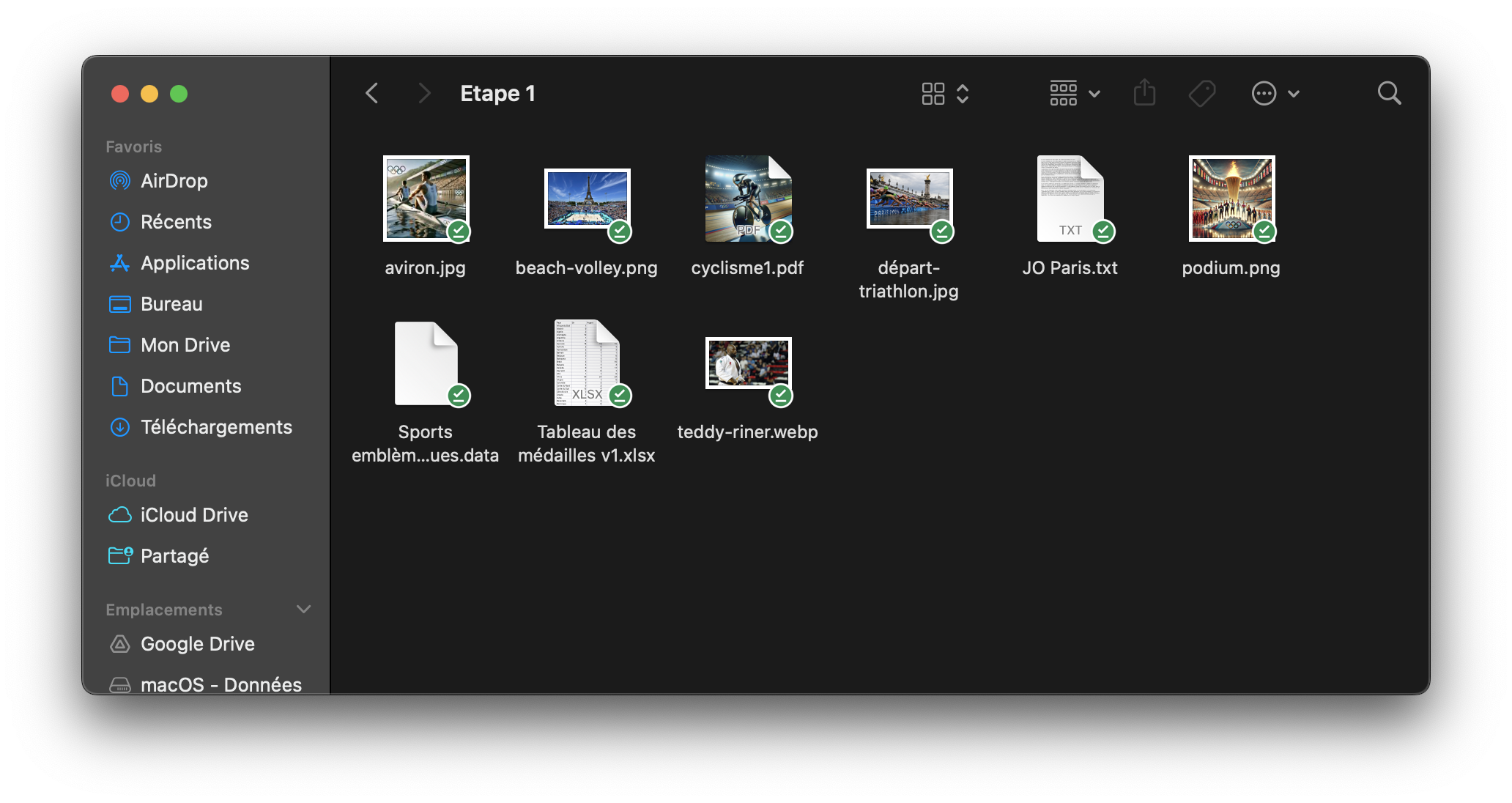Select the cyclisme1.pdf file
Viewport: 1512px width, 803px height.
(747, 199)
